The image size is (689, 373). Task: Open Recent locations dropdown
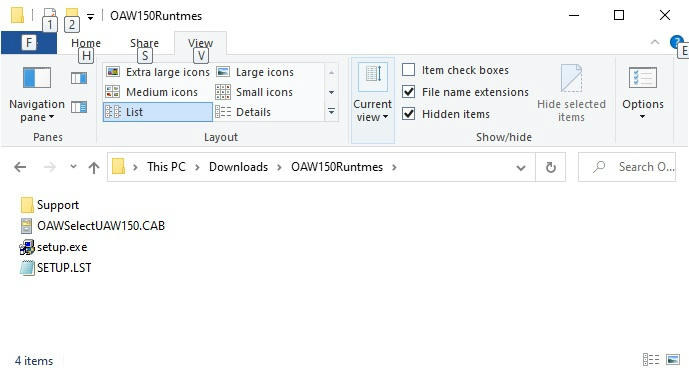tap(73, 167)
